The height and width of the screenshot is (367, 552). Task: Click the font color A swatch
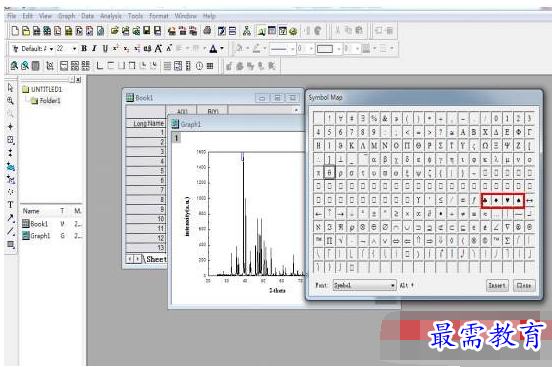point(213,49)
